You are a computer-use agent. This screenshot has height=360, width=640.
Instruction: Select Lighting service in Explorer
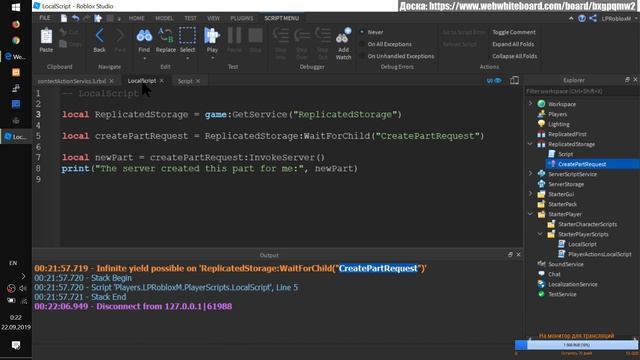click(558, 124)
